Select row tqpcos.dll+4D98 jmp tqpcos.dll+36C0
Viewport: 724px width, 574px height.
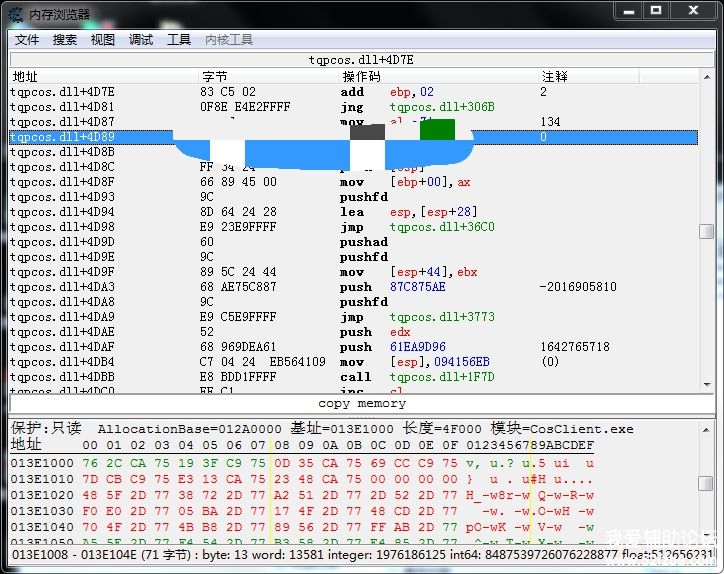354,227
